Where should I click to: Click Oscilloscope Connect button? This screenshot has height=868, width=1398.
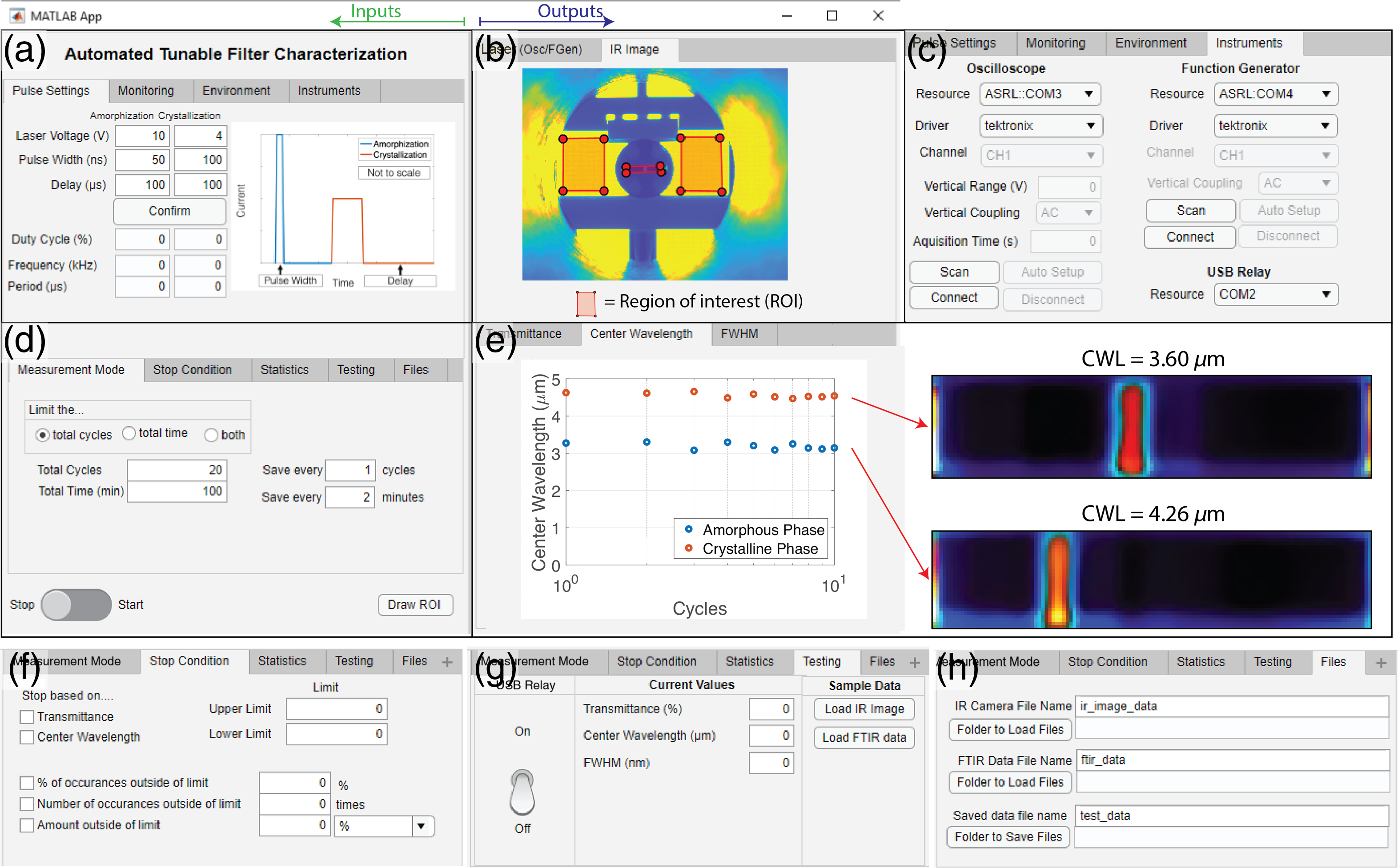click(x=954, y=298)
